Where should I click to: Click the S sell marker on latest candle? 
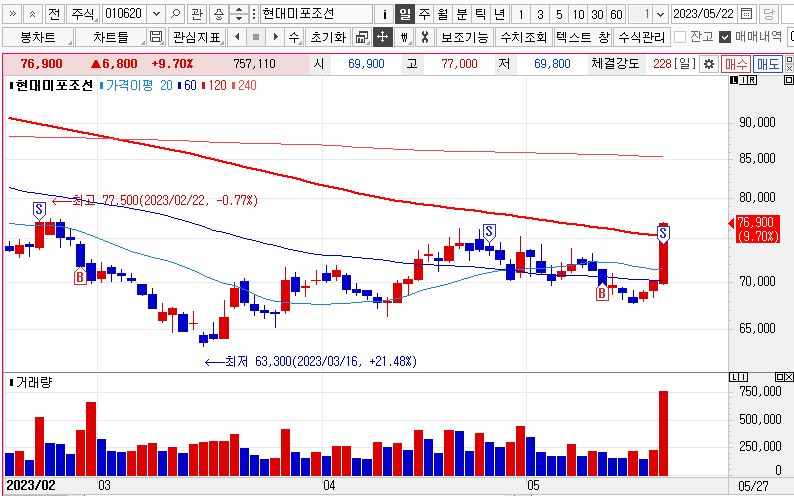pyautogui.click(x=663, y=234)
